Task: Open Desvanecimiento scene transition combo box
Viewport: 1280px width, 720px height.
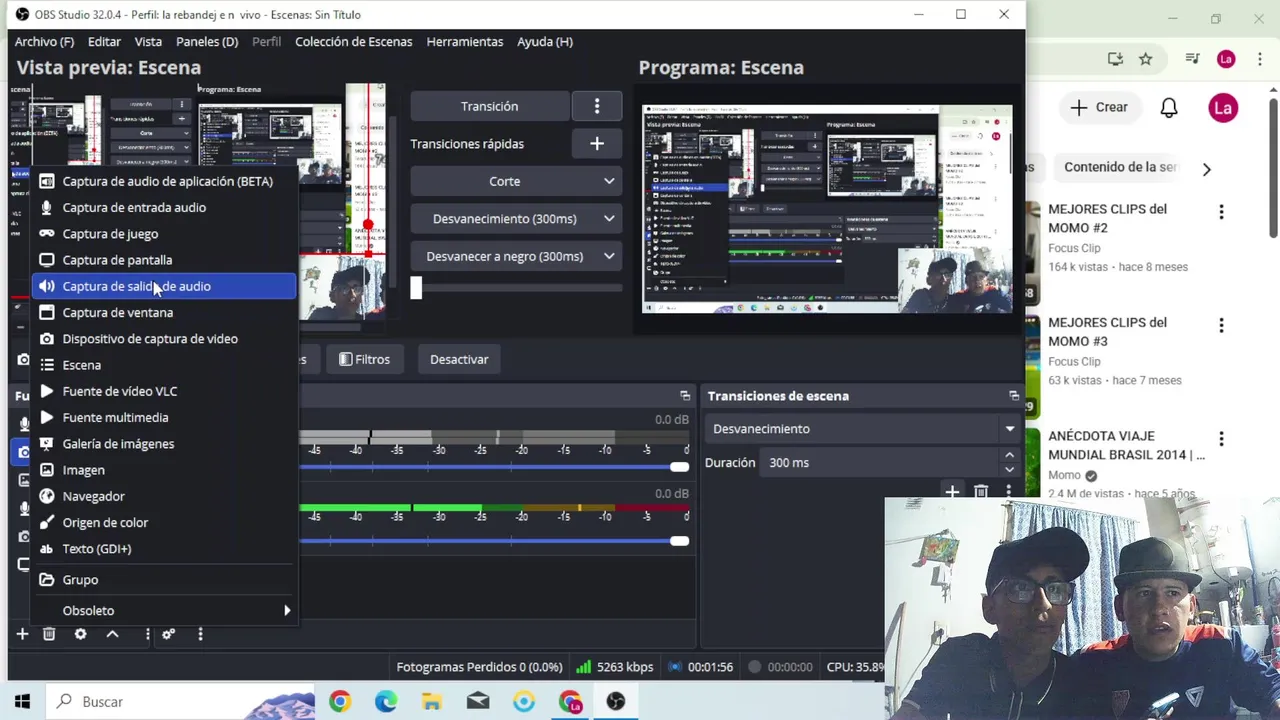Action: [x=862, y=428]
